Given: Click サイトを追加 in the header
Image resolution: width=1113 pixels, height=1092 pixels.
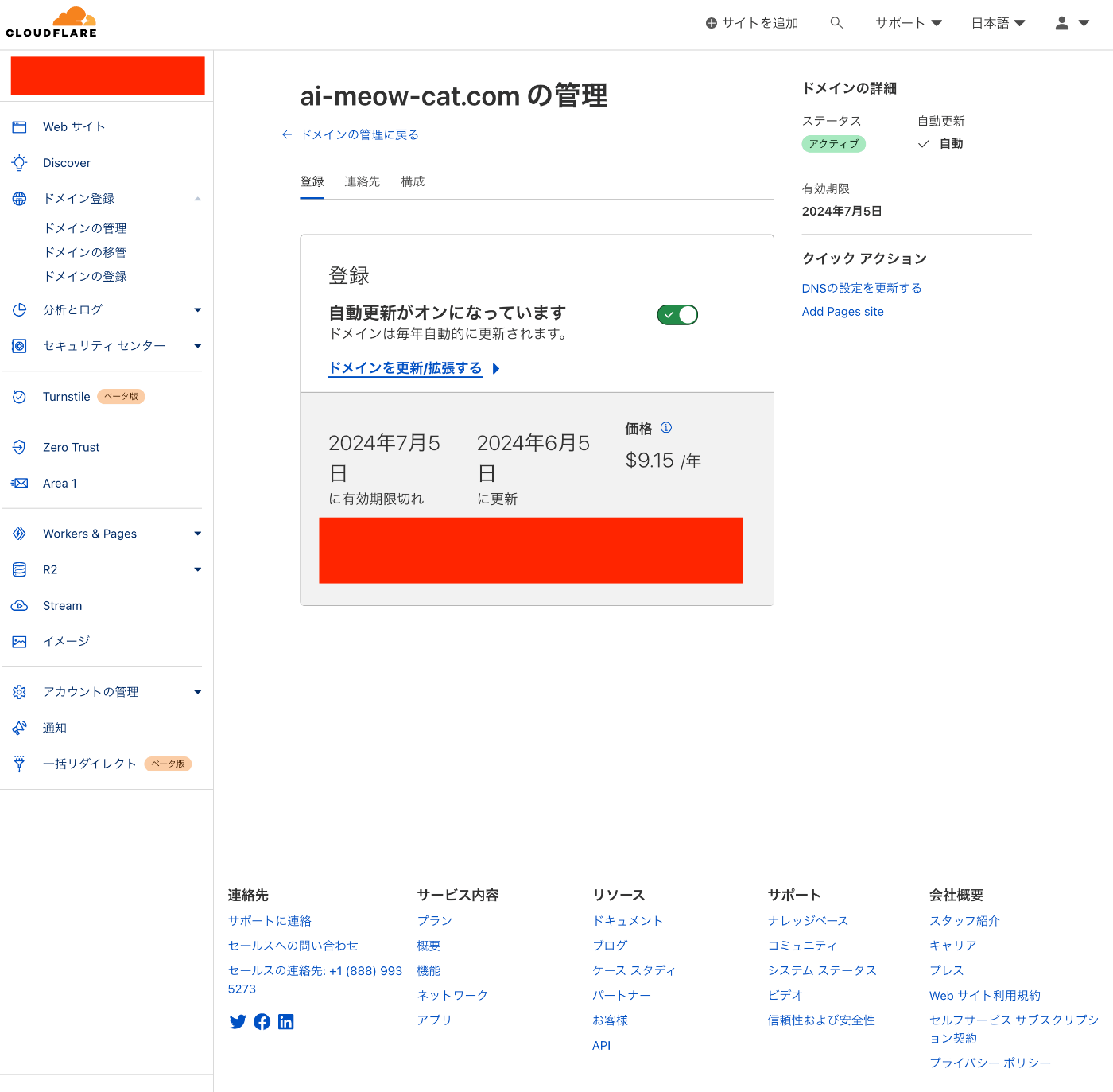Looking at the screenshot, I should 759,23.
